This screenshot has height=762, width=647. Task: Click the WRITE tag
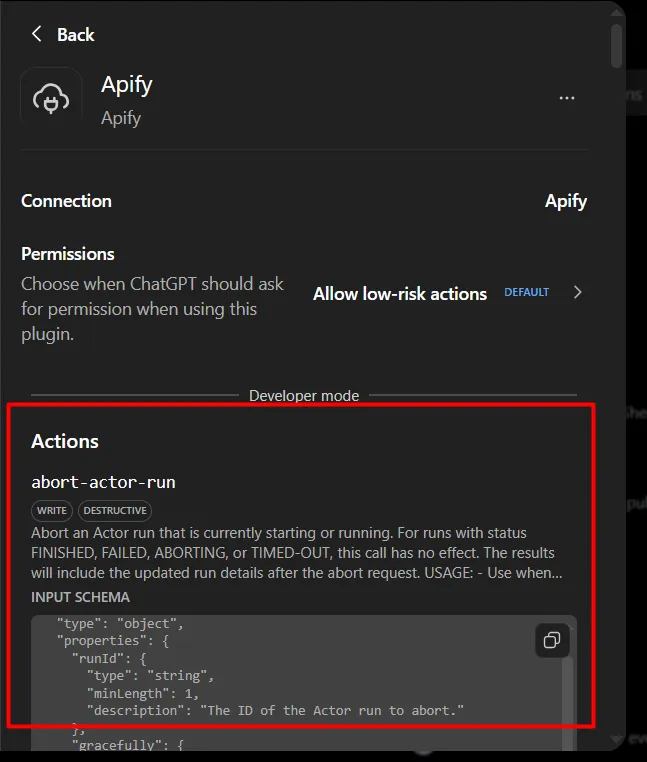tap(52, 511)
